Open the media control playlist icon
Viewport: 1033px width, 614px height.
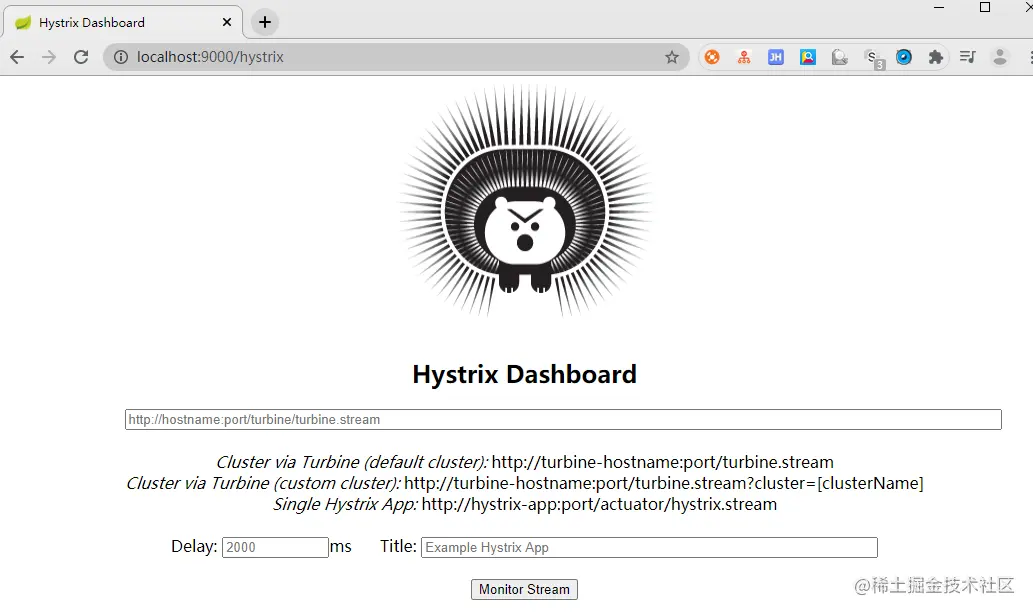click(x=967, y=57)
